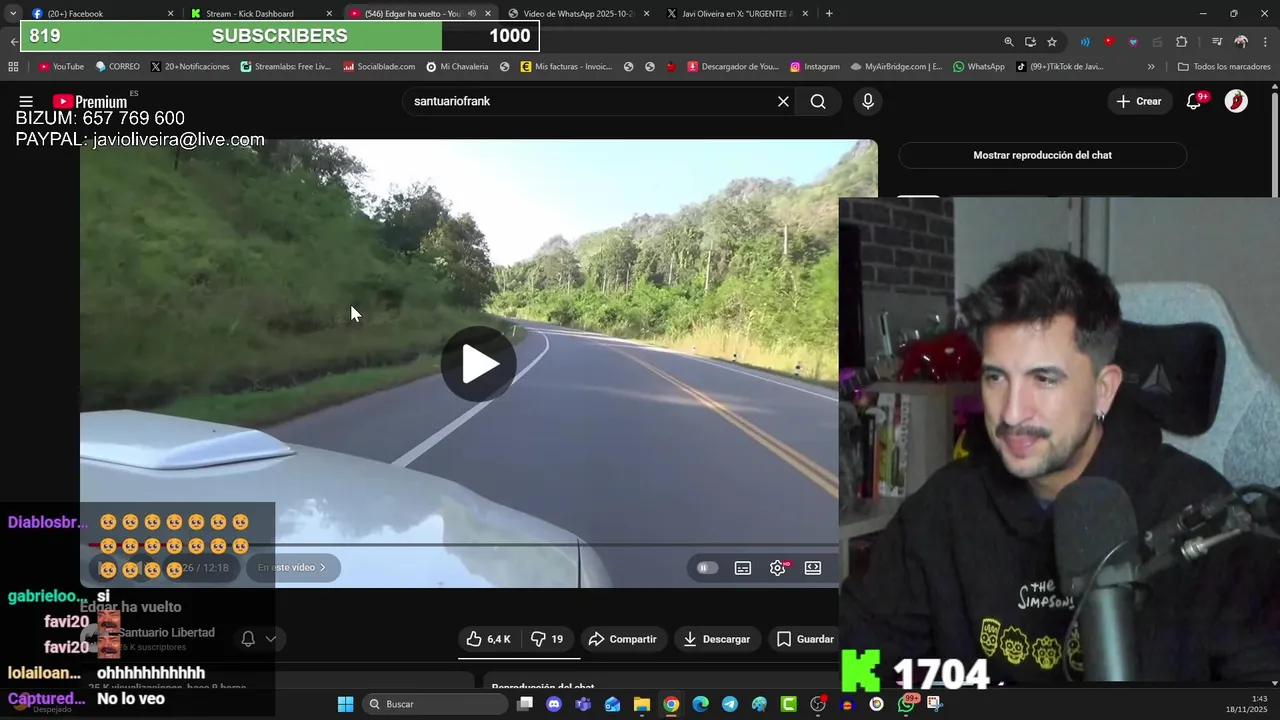Open Discord from the taskbar
The height and width of the screenshot is (720, 1280).
pyautogui.click(x=554, y=704)
